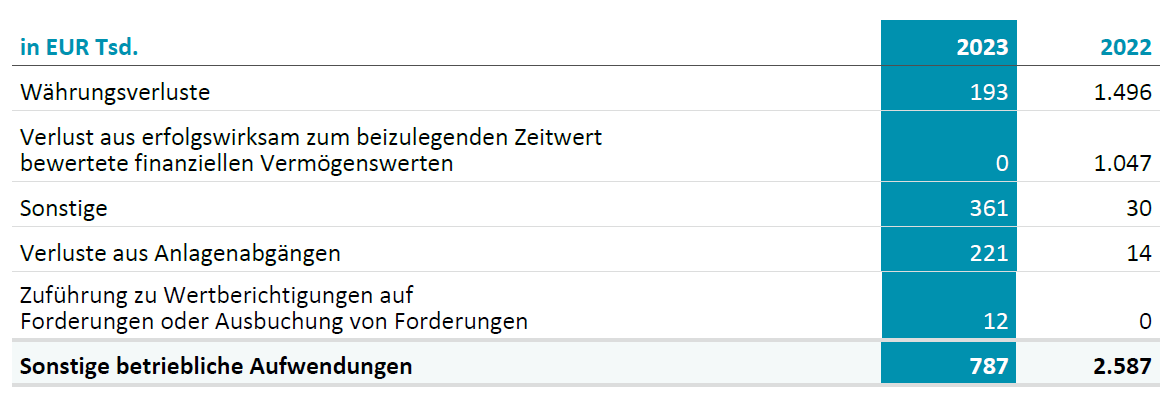Select the 'in EUR Tsd.' header label
This screenshot has height=400, width=1168.
[80, 48]
